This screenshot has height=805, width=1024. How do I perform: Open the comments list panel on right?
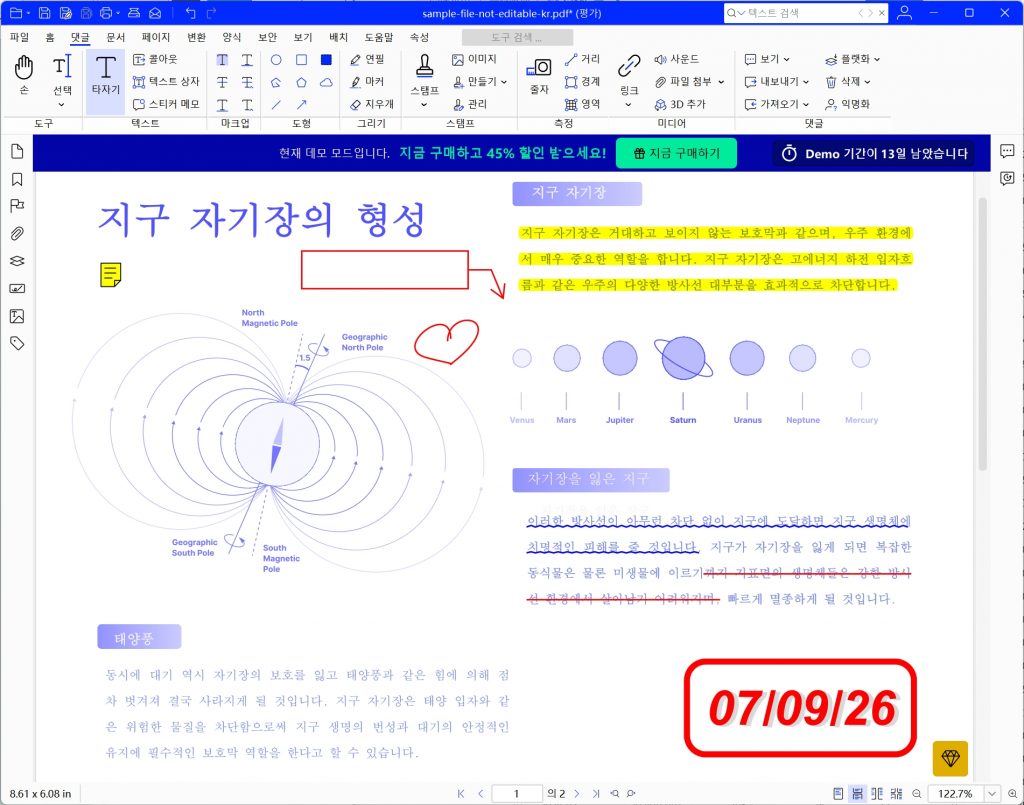[x=1007, y=151]
